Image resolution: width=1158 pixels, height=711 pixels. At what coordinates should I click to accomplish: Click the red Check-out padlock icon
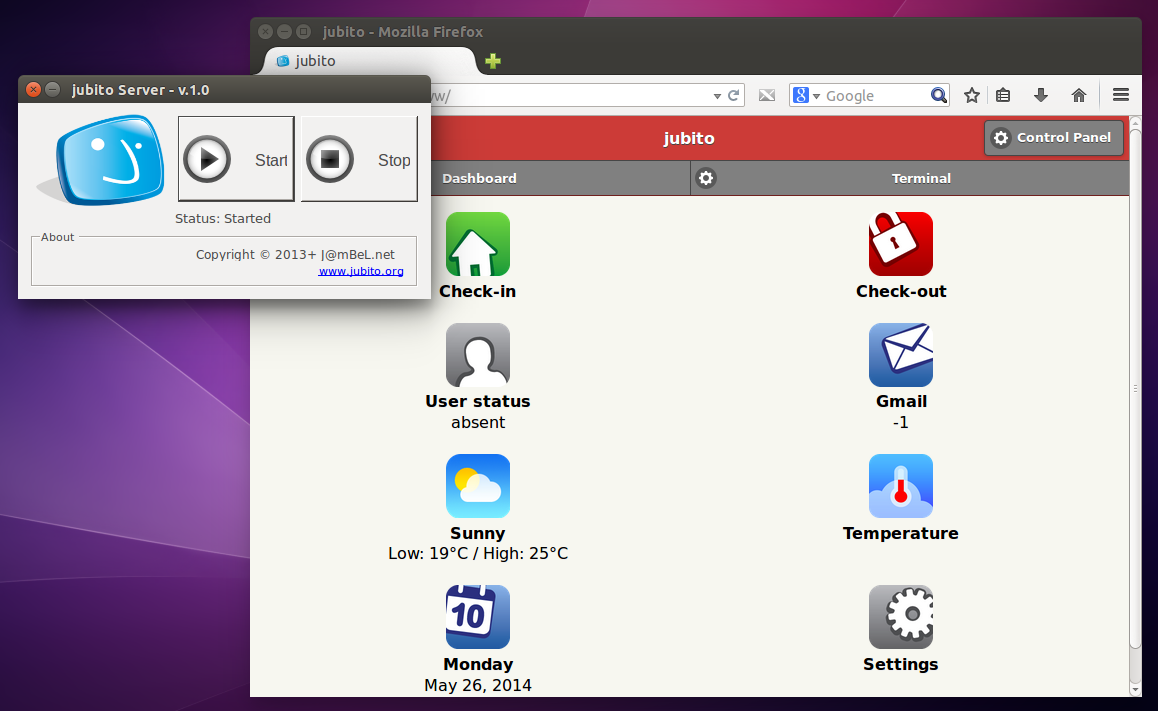[900, 244]
